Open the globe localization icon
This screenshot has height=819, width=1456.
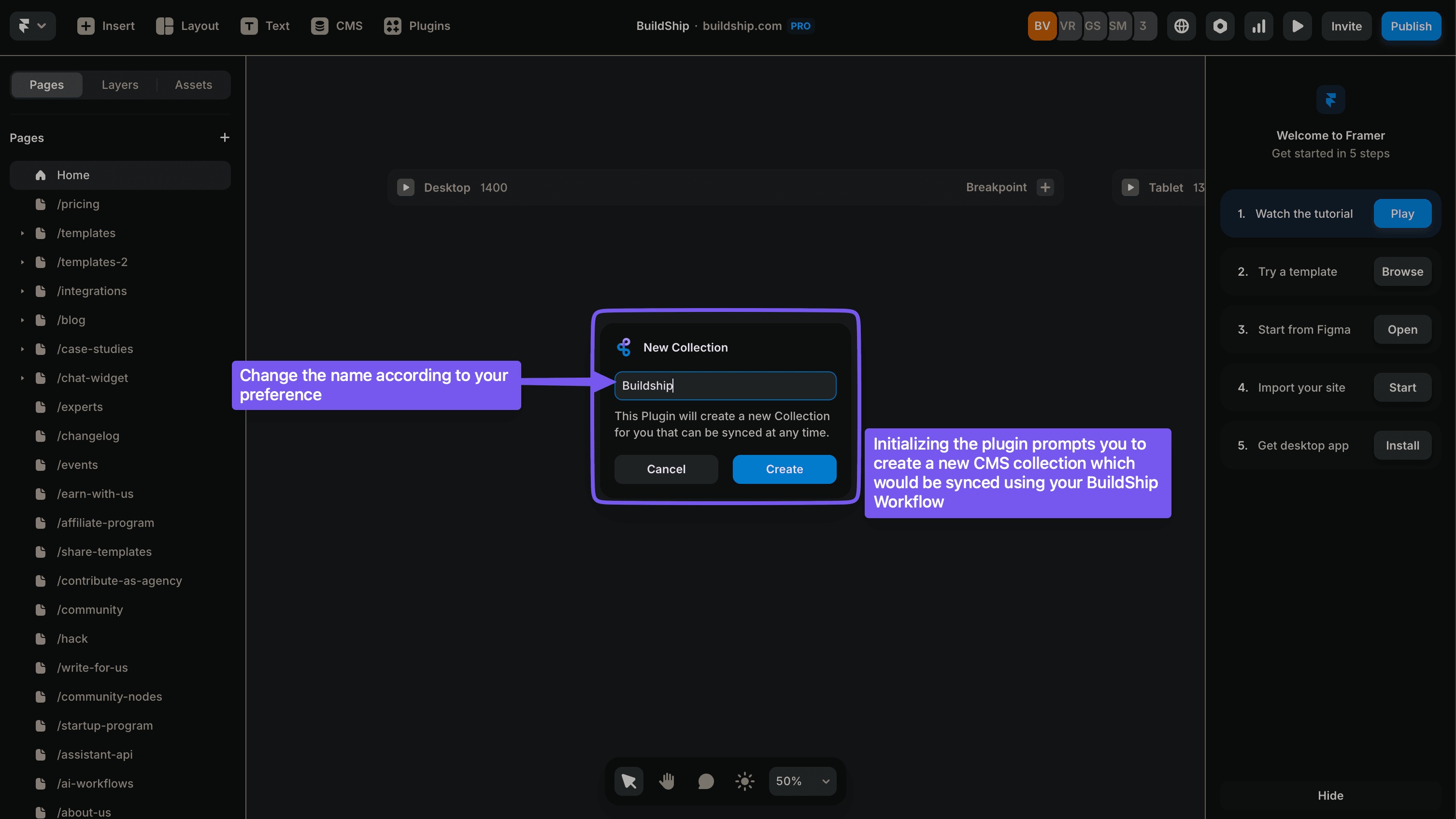[x=1181, y=26]
